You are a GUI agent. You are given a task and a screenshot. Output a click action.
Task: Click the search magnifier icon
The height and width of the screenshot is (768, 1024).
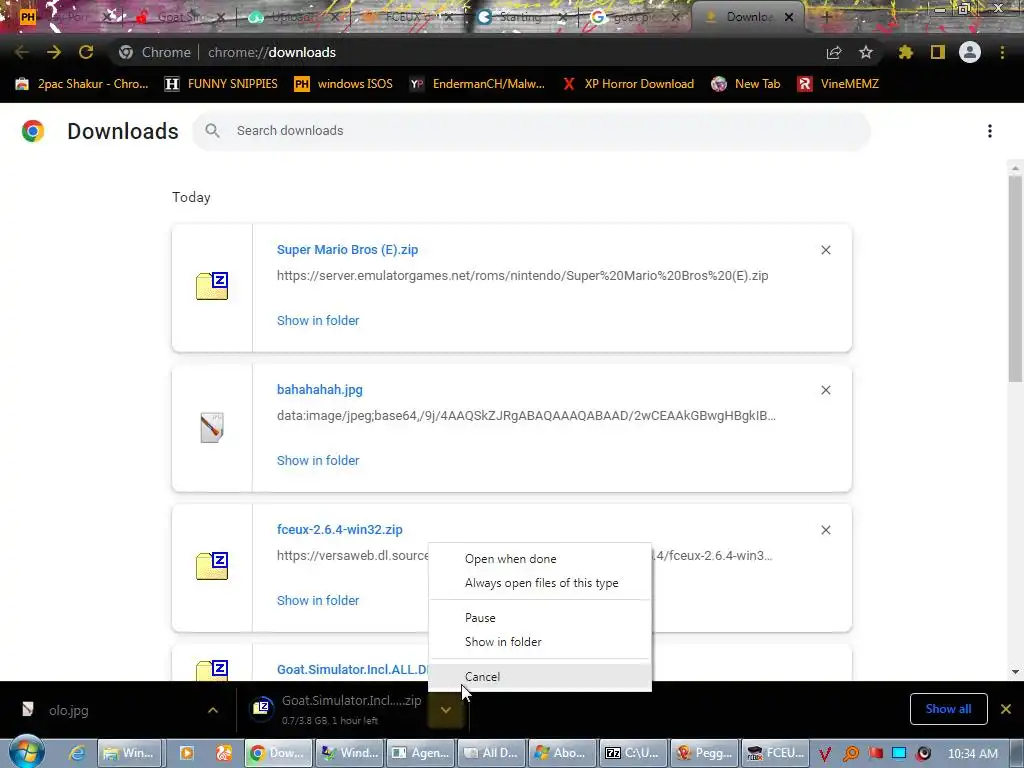(212, 131)
